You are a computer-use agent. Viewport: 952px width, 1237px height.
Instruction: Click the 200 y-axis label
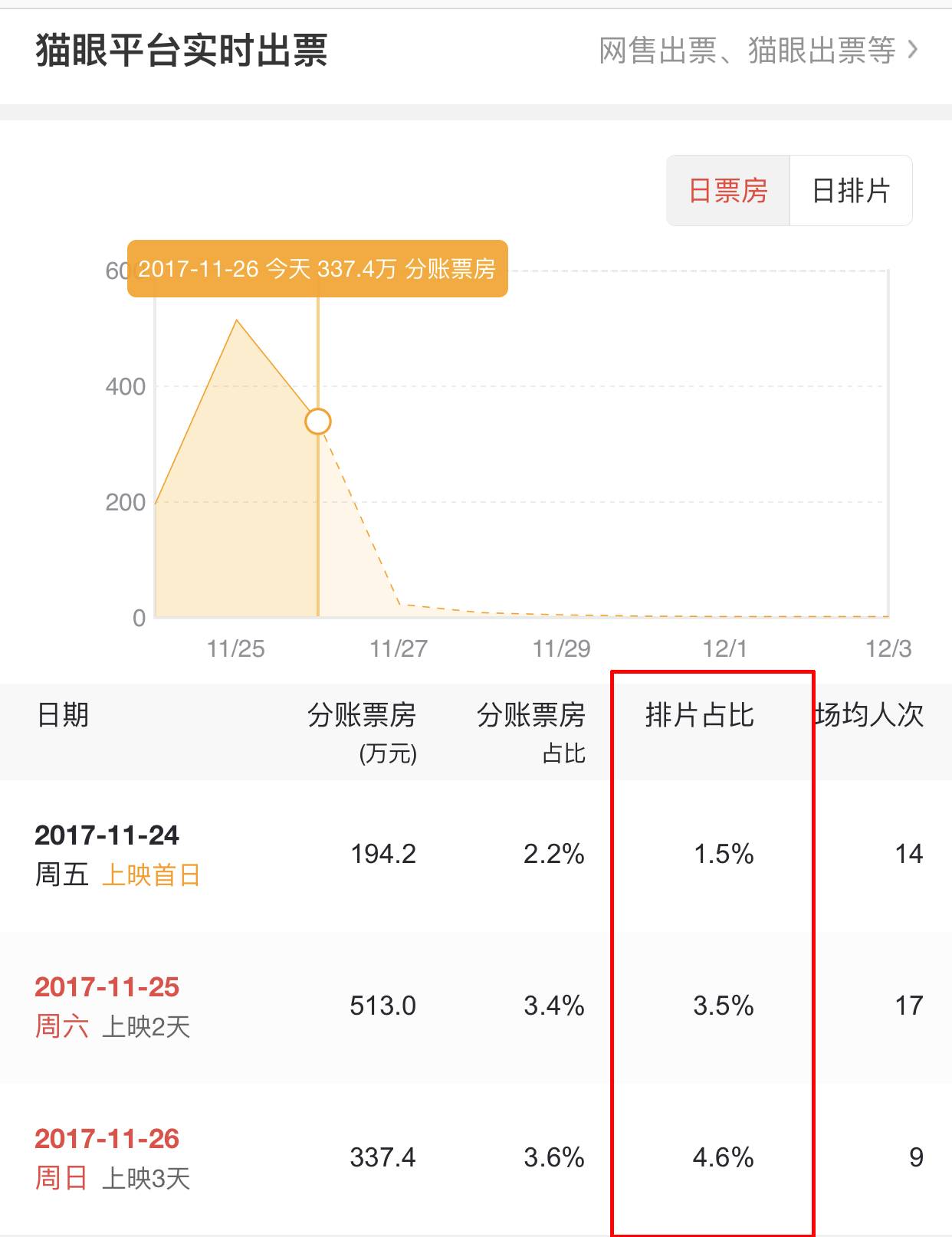126,503
